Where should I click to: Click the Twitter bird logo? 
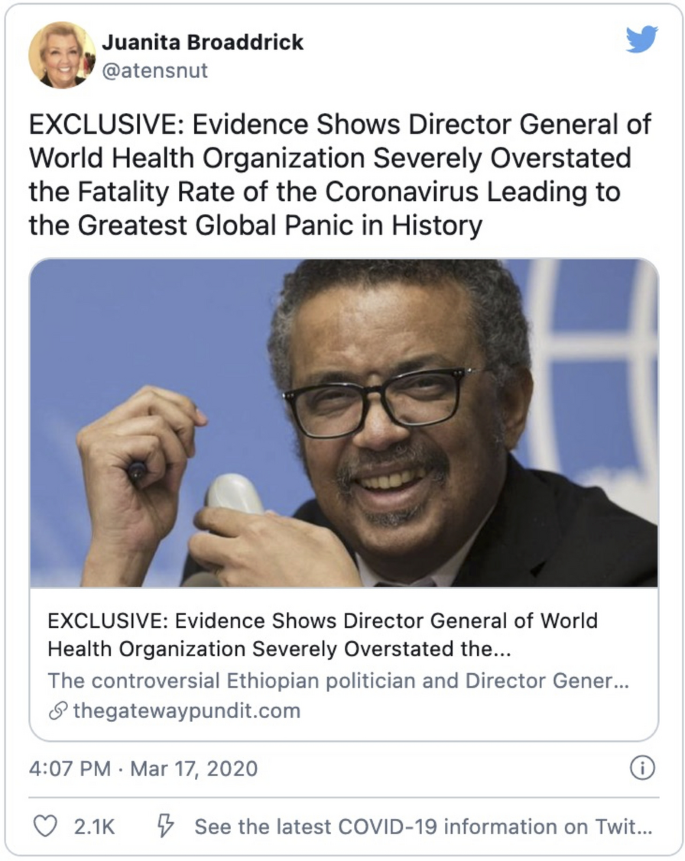pos(642,39)
